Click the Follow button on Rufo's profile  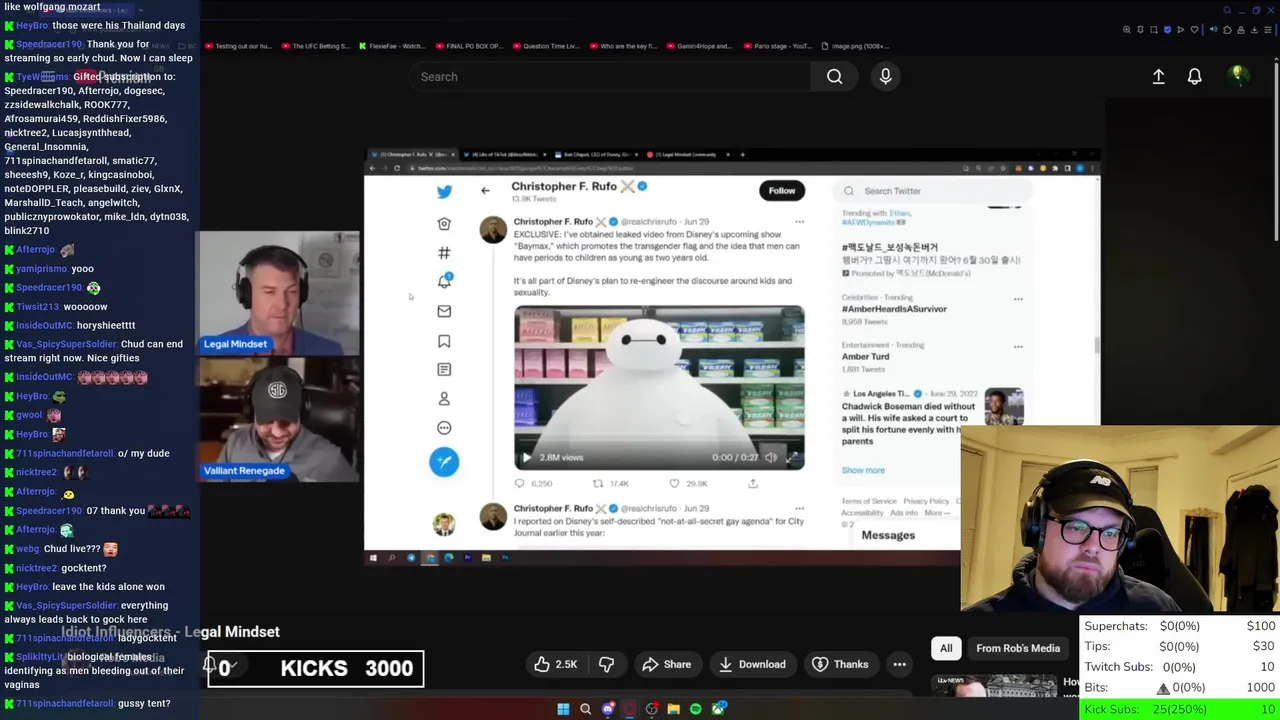click(782, 190)
